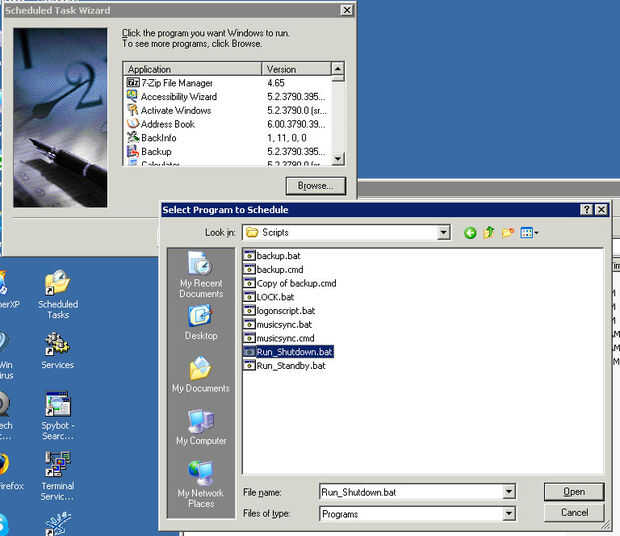This screenshot has height=536, width=620.
Task: Select BackInfo in application list
Action: (152, 138)
